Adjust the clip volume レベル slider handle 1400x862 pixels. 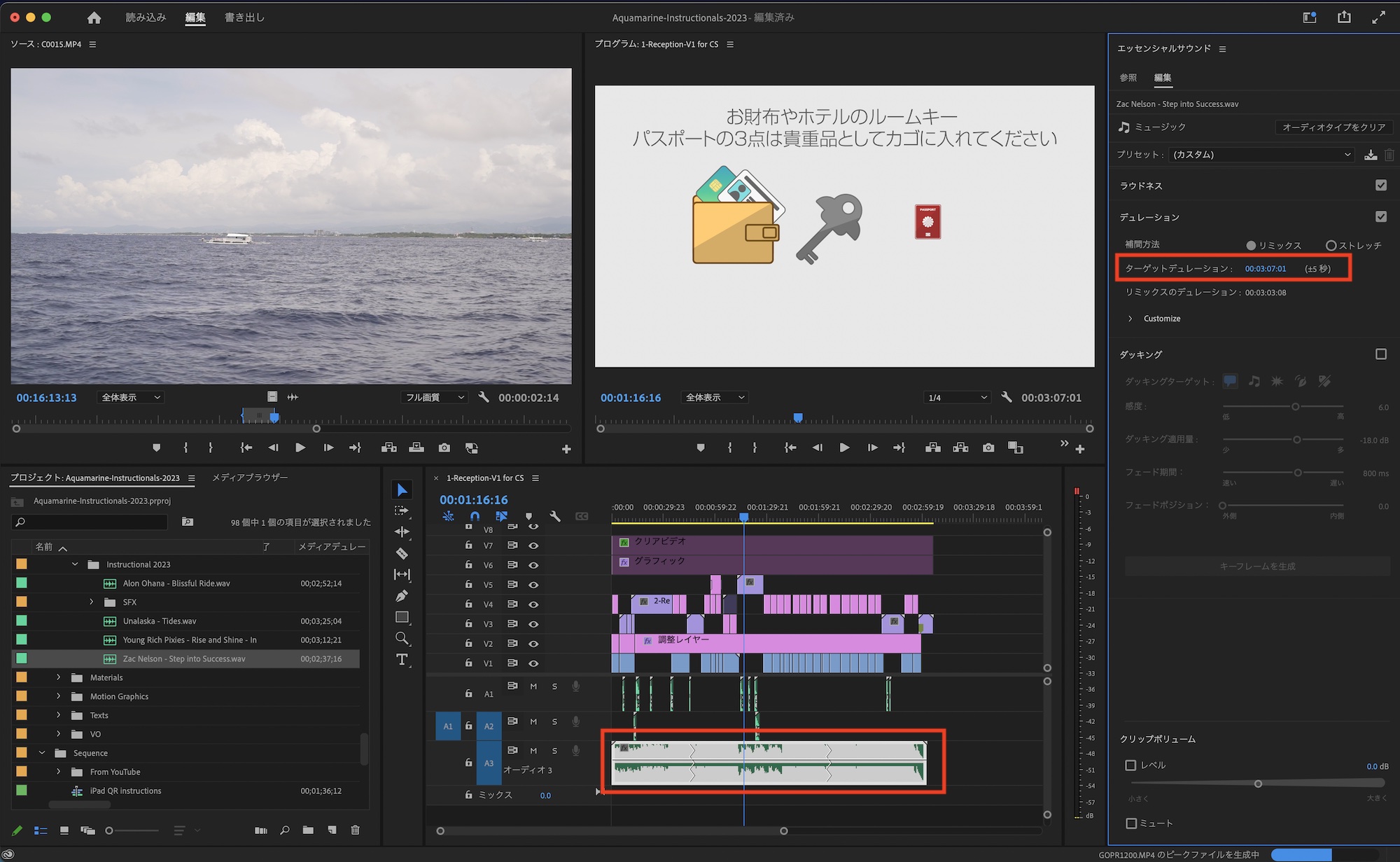click(x=1258, y=784)
